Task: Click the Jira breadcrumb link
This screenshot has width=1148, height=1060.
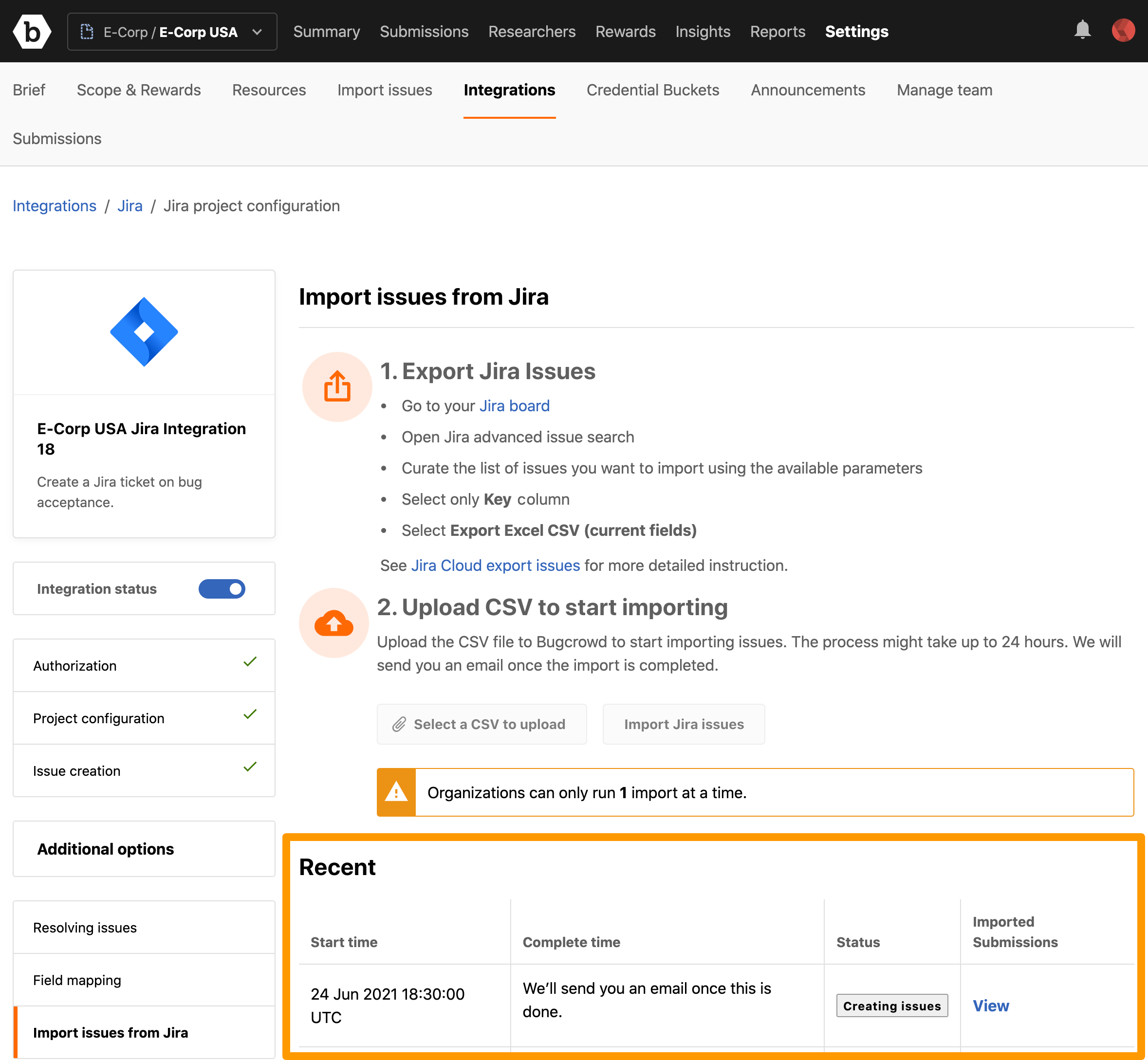Action: 130,206
